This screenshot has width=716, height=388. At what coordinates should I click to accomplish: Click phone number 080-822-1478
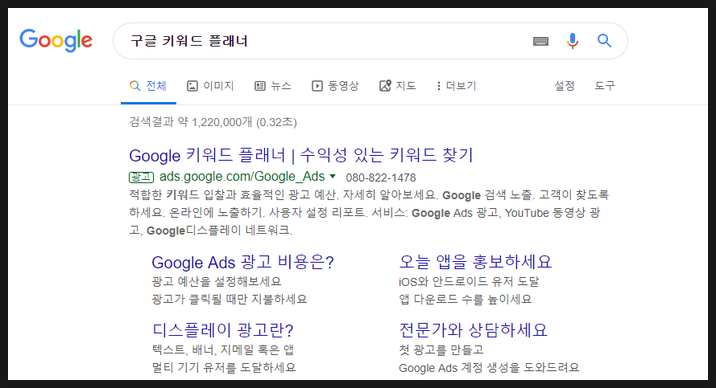(381, 178)
